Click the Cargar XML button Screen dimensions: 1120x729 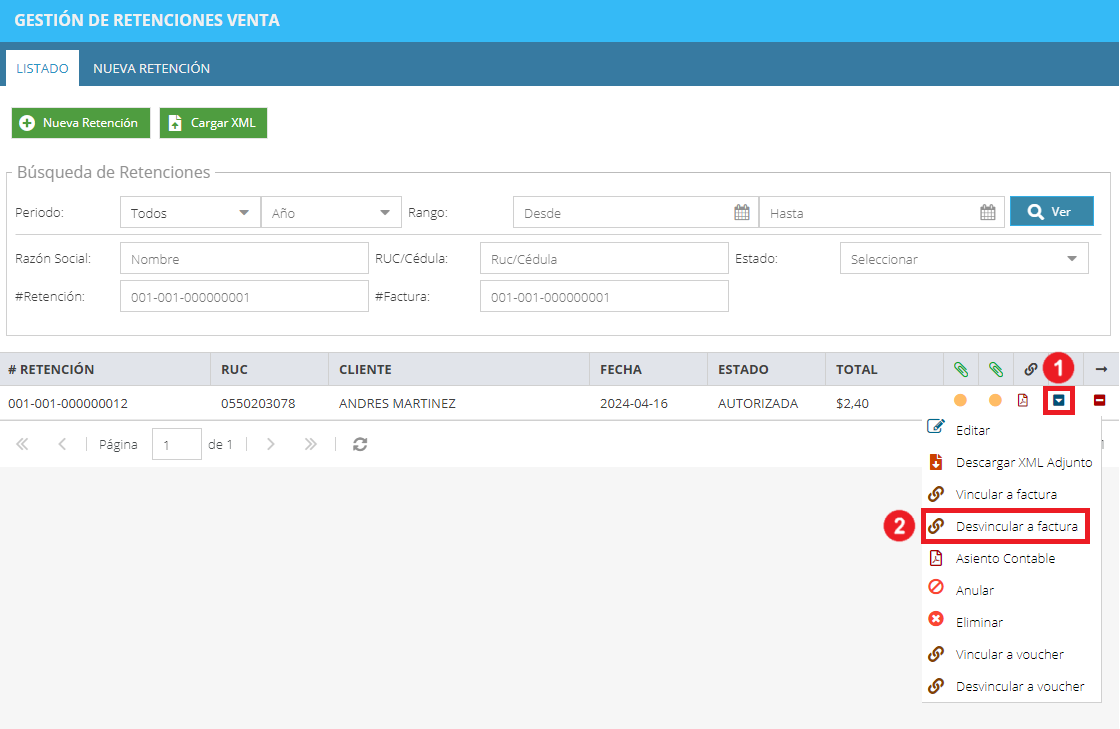coord(213,123)
